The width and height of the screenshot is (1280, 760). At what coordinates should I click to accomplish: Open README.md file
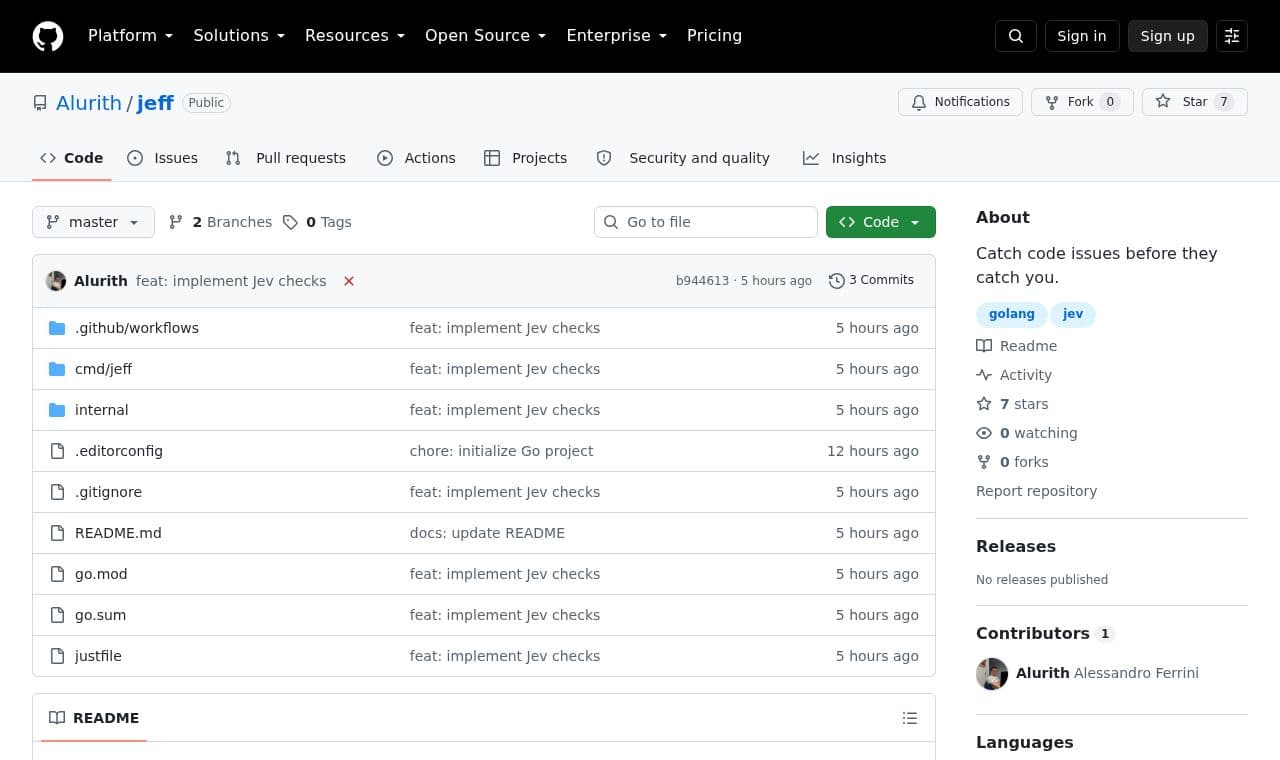click(x=118, y=533)
